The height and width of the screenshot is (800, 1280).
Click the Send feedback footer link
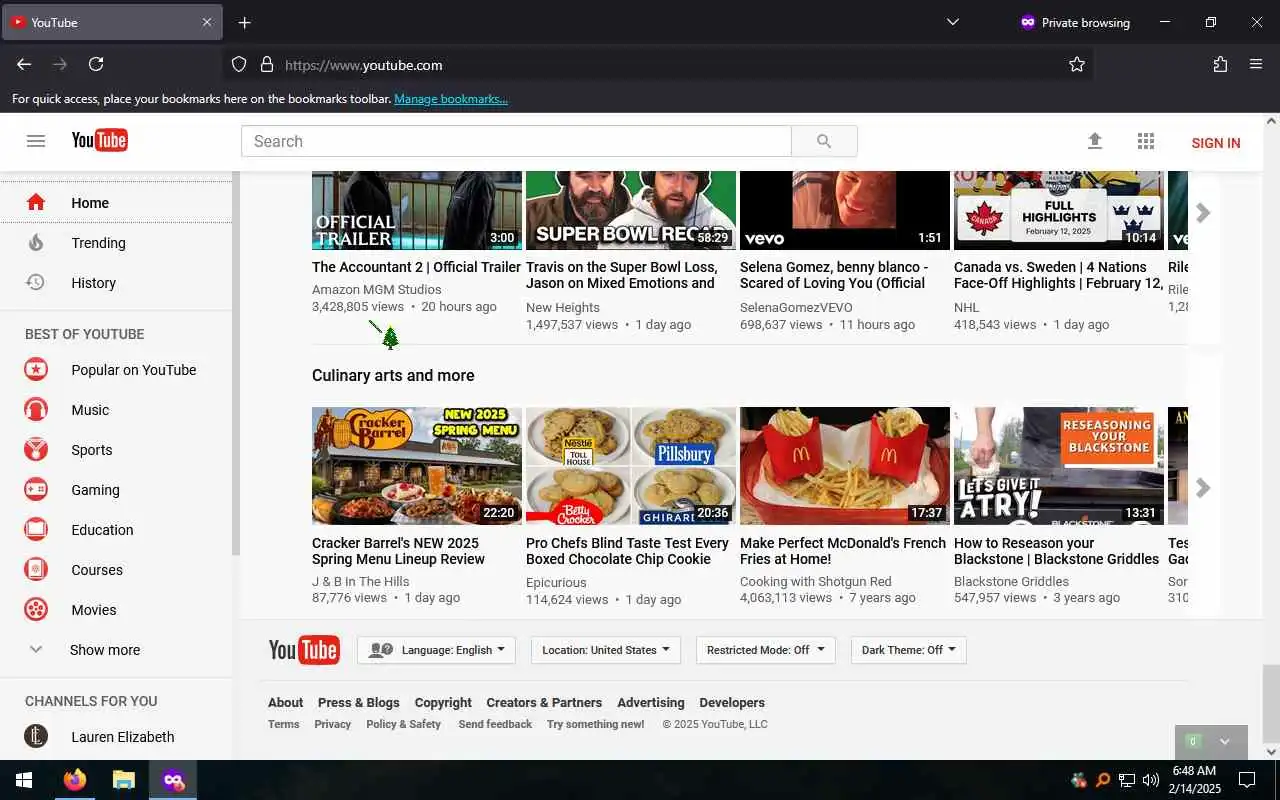tap(495, 724)
